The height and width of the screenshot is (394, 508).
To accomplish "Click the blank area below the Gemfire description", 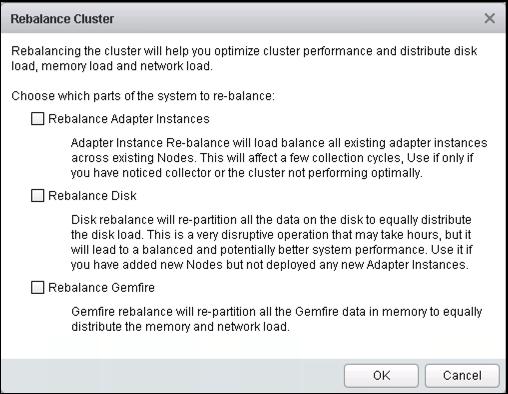I will pos(253,346).
